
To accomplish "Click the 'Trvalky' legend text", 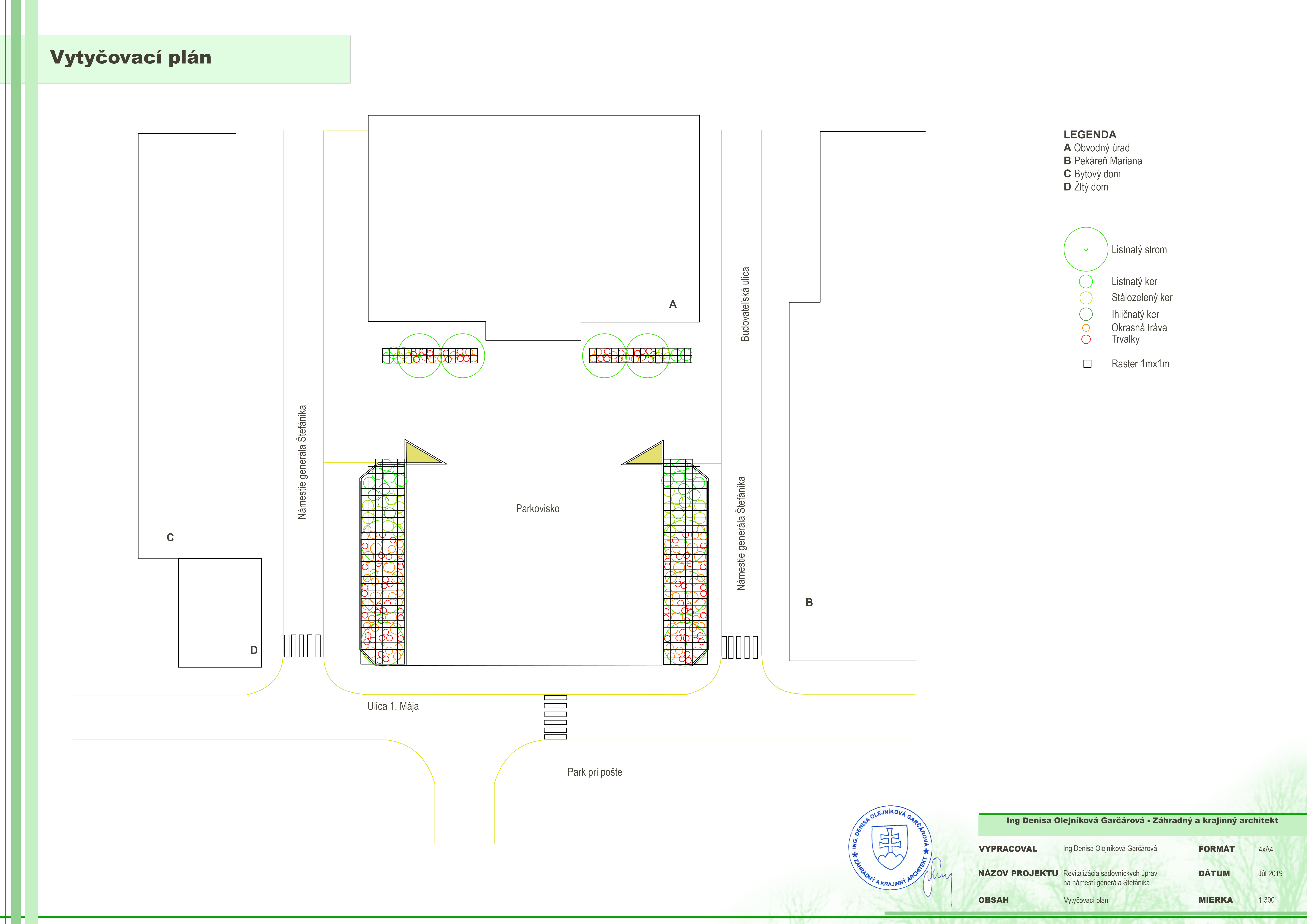I will coord(1125,339).
